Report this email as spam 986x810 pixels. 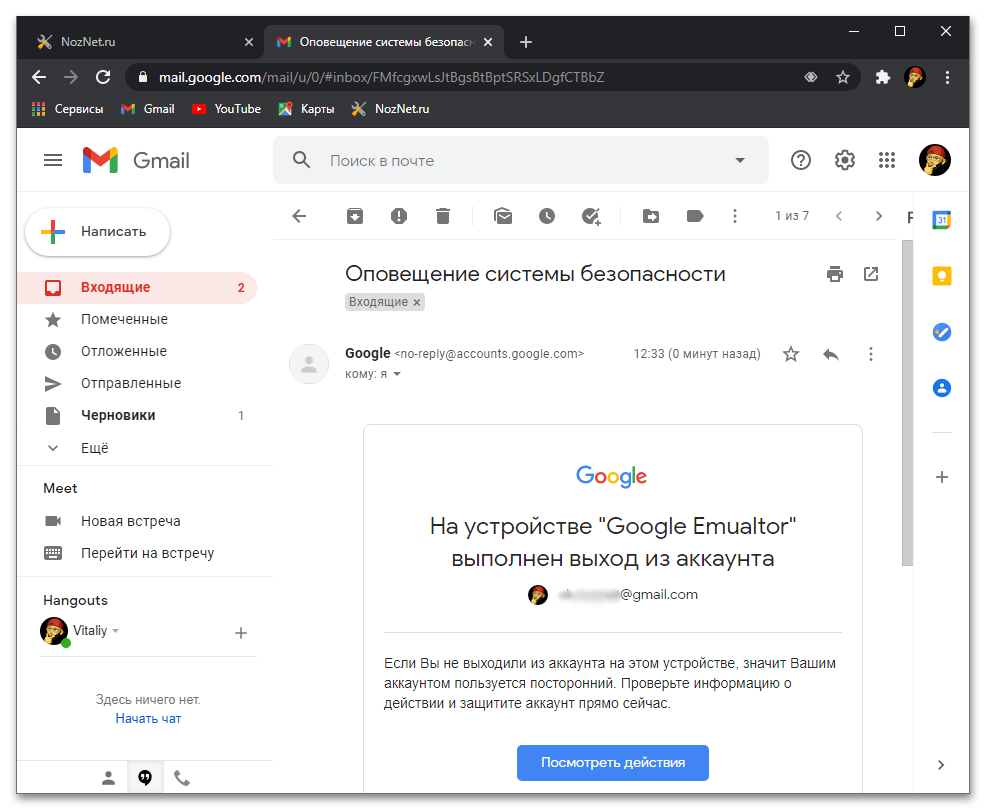[x=399, y=216]
